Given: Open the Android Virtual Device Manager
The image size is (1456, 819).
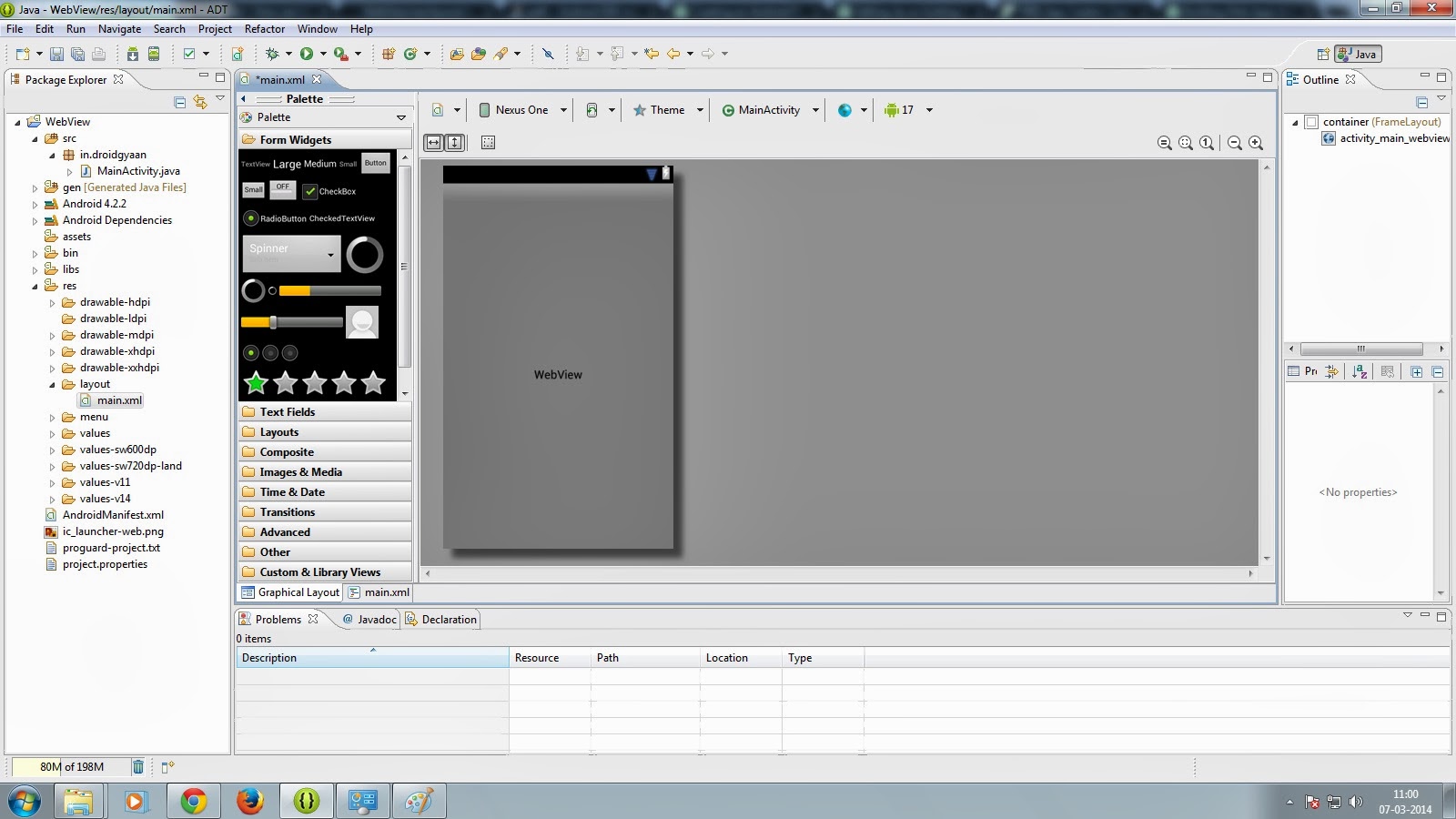Looking at the screenshot, I should (154, 54).
